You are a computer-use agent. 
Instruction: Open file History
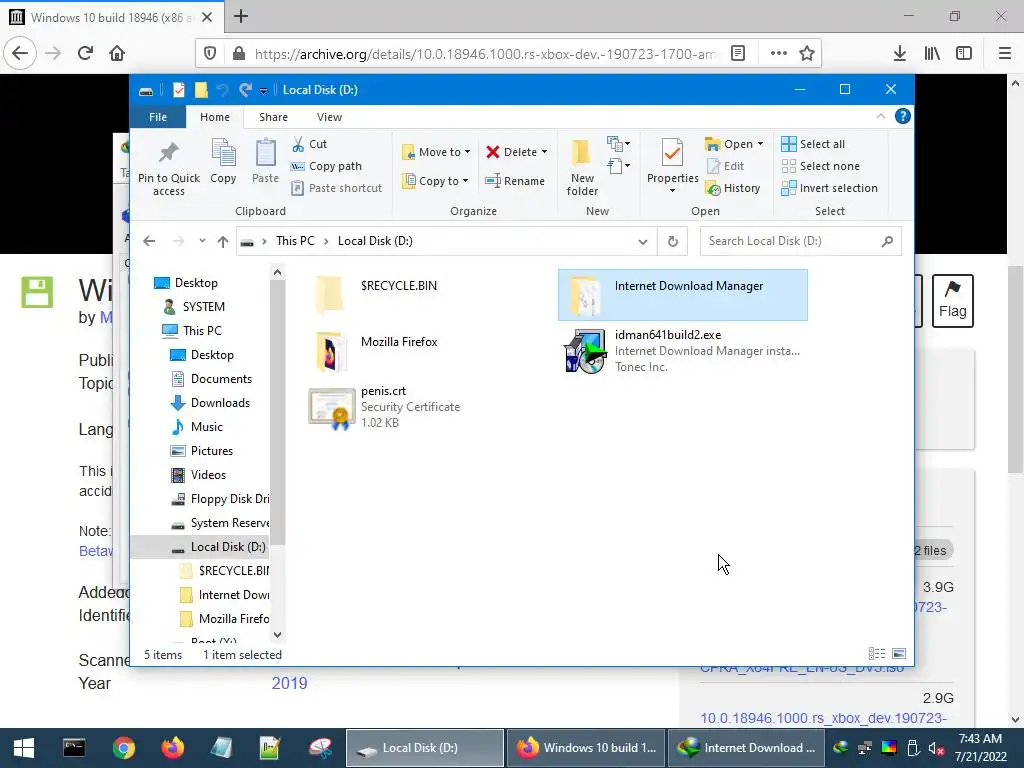(x=733, y=188)
